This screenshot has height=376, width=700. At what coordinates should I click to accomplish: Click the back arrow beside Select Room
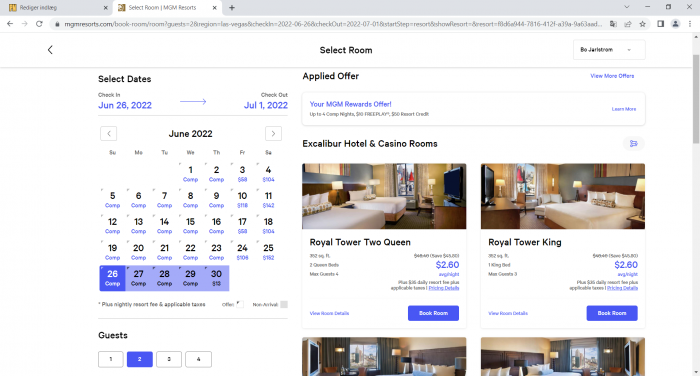pos(50,50)
